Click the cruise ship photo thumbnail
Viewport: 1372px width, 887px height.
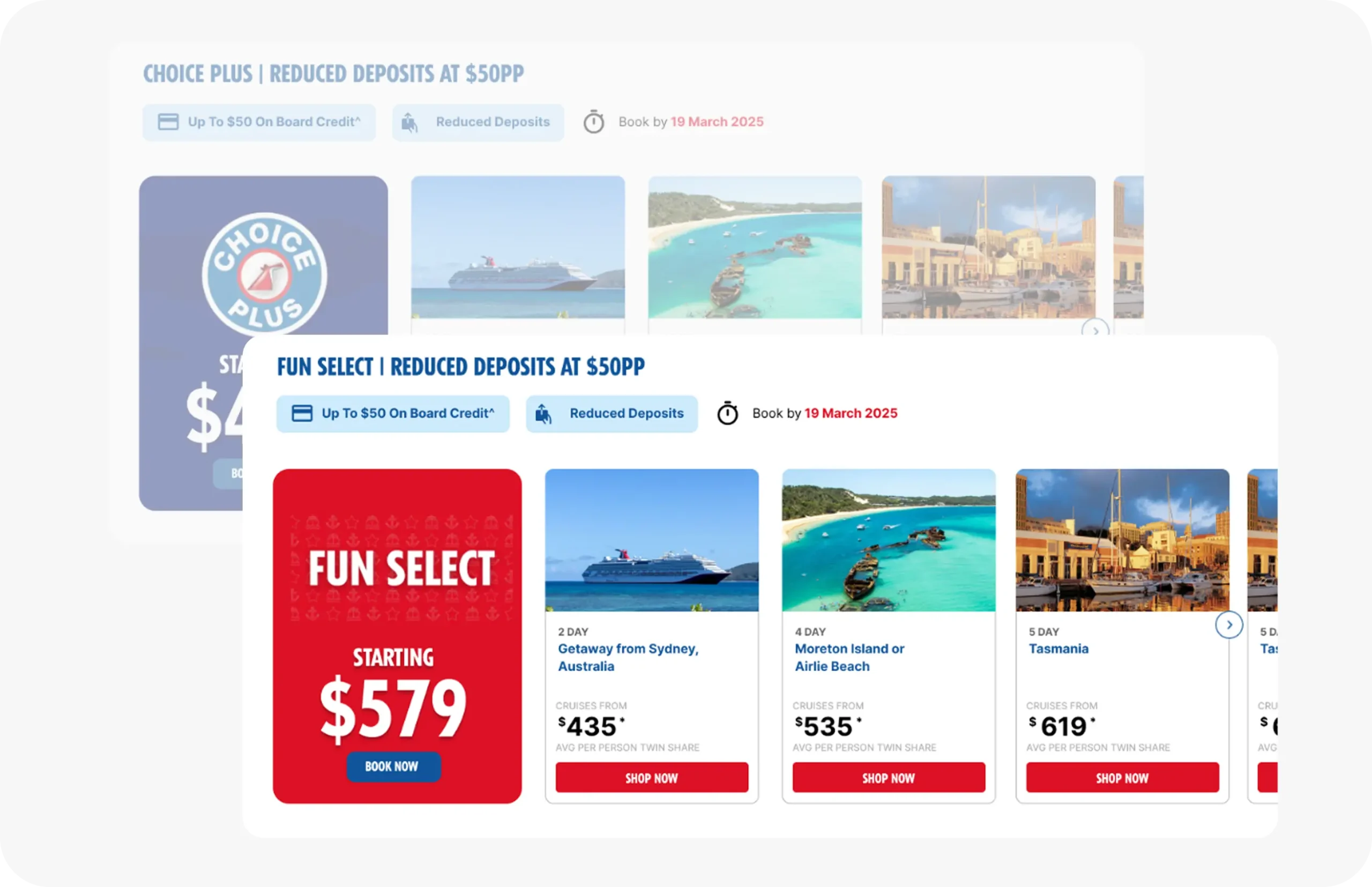tap(652, 540)
